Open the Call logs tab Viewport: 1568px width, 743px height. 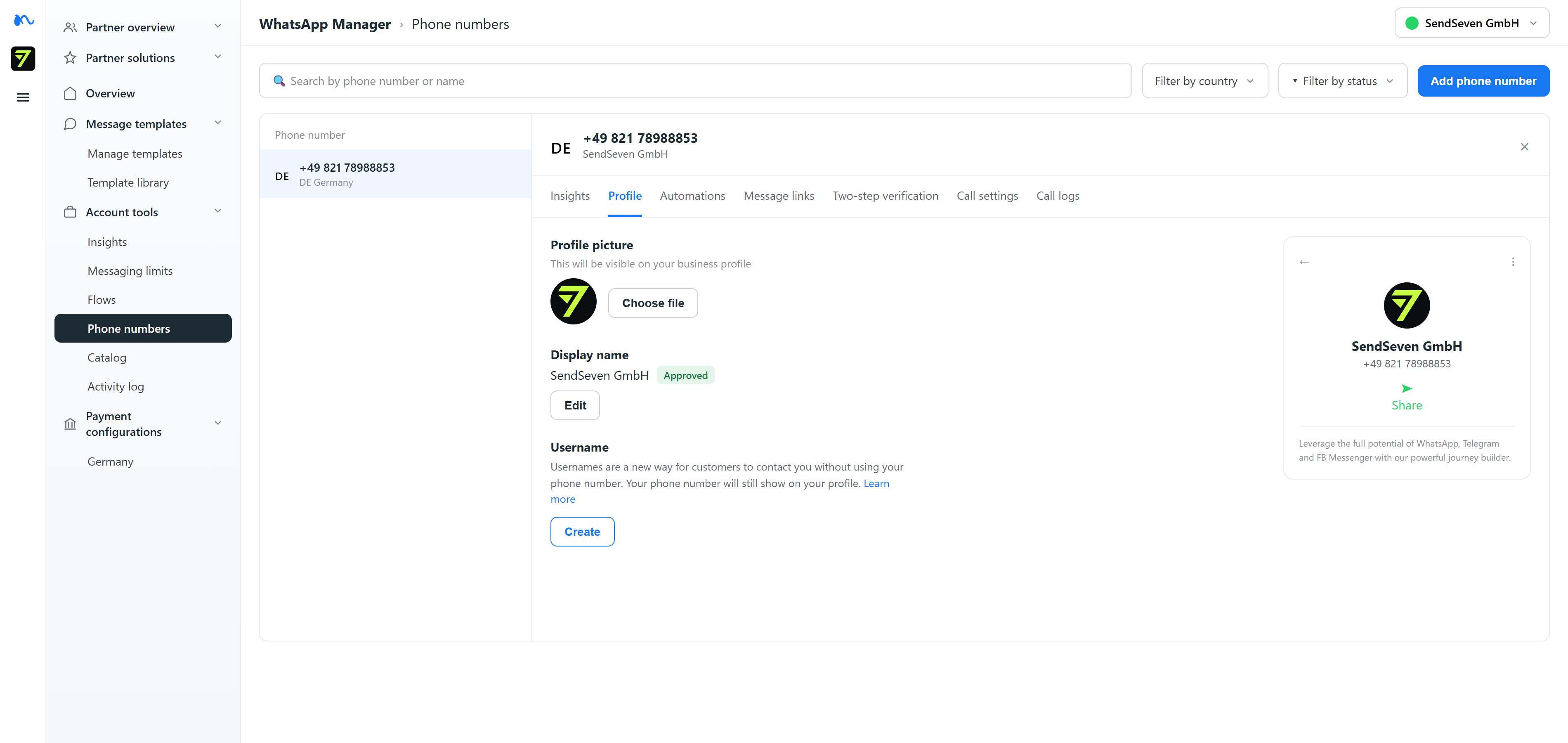[x=1057, y=196]
